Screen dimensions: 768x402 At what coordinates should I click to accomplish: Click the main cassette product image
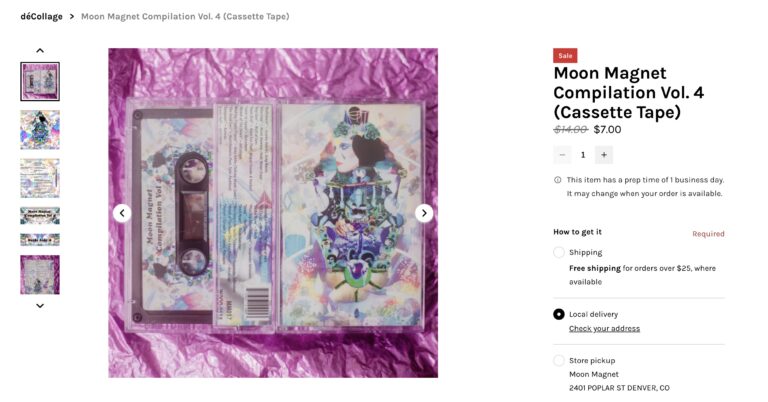(x=273, y=213)
